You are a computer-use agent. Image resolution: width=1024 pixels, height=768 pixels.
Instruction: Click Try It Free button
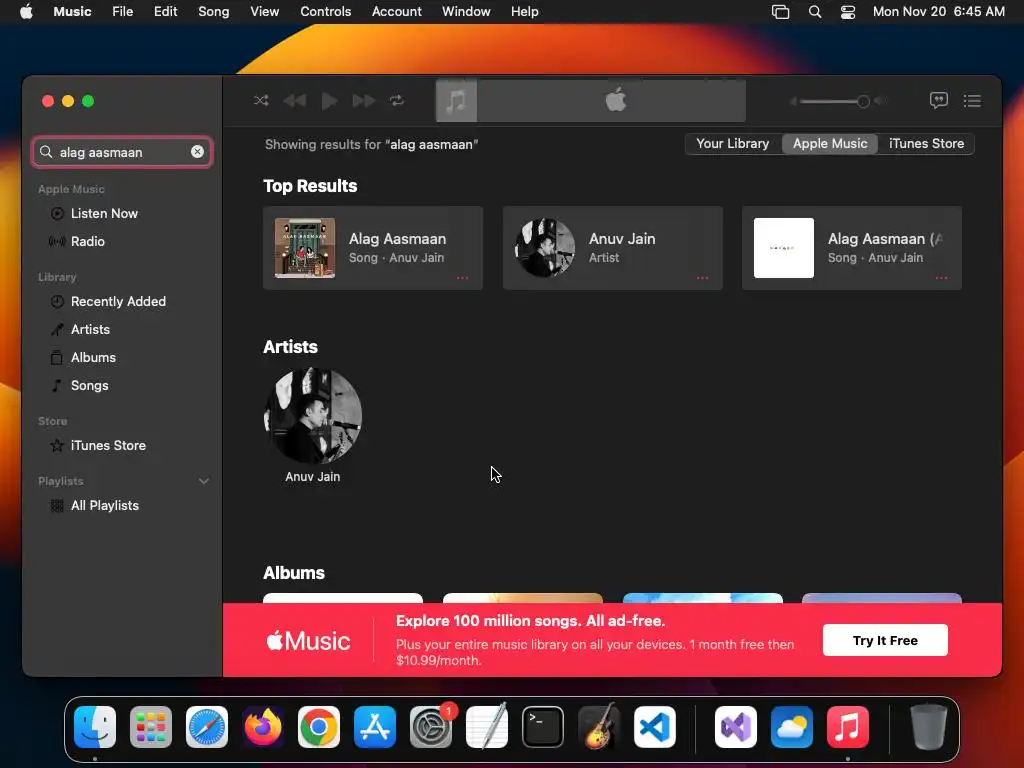(885, 641)
